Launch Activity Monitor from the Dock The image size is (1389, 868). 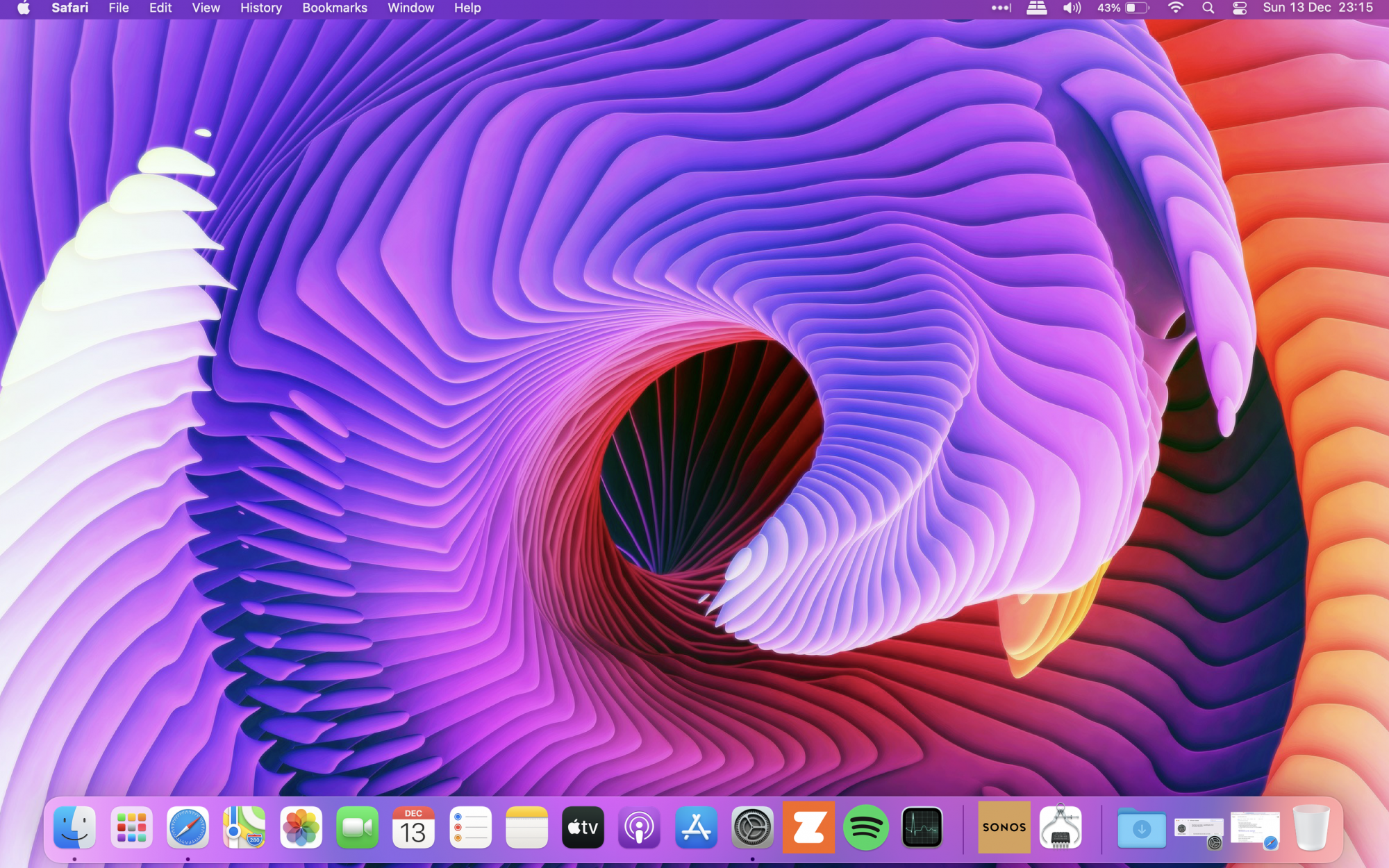pyautogui.click(x=922, y=827)
